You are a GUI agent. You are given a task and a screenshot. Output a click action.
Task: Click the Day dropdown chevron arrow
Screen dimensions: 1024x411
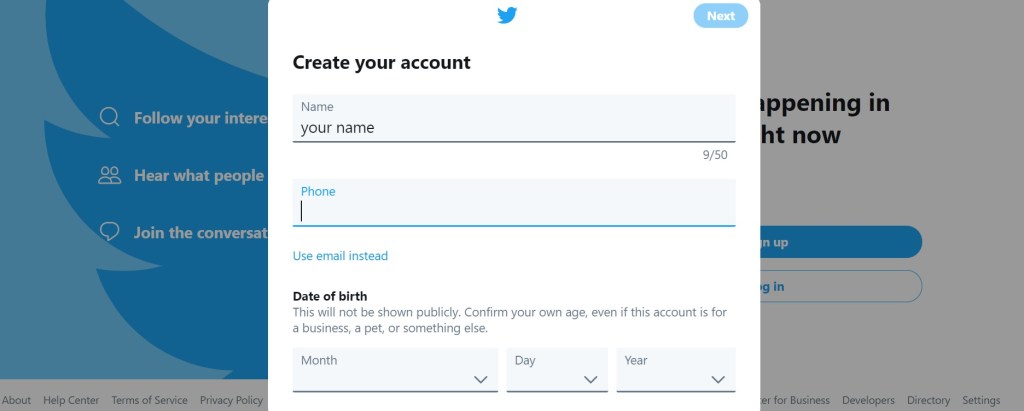[590, 379]
